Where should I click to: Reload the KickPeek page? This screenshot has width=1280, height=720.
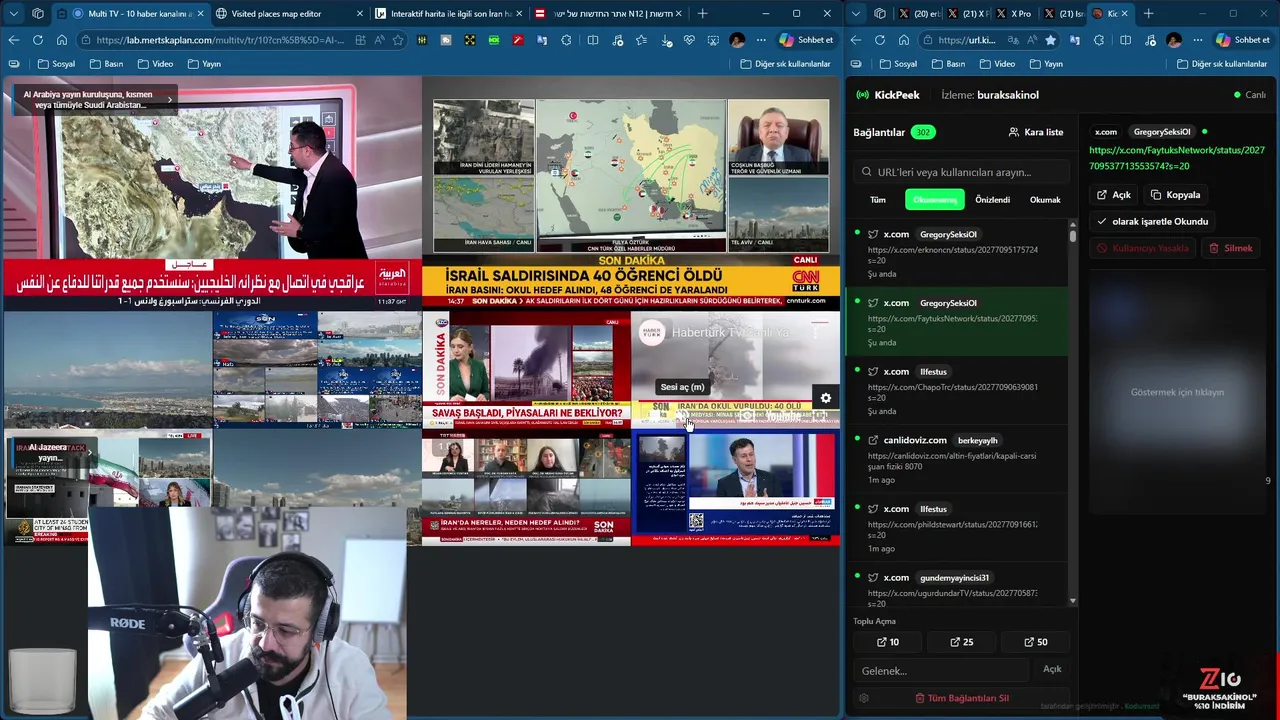880,40
